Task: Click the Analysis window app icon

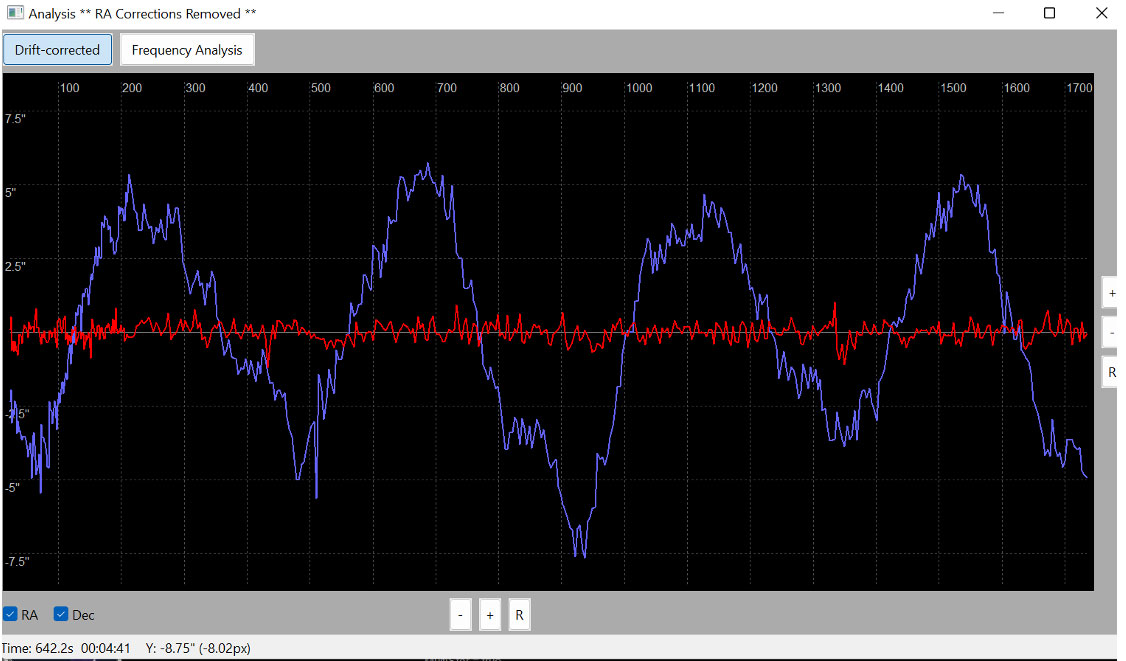Action: (15, 13)
